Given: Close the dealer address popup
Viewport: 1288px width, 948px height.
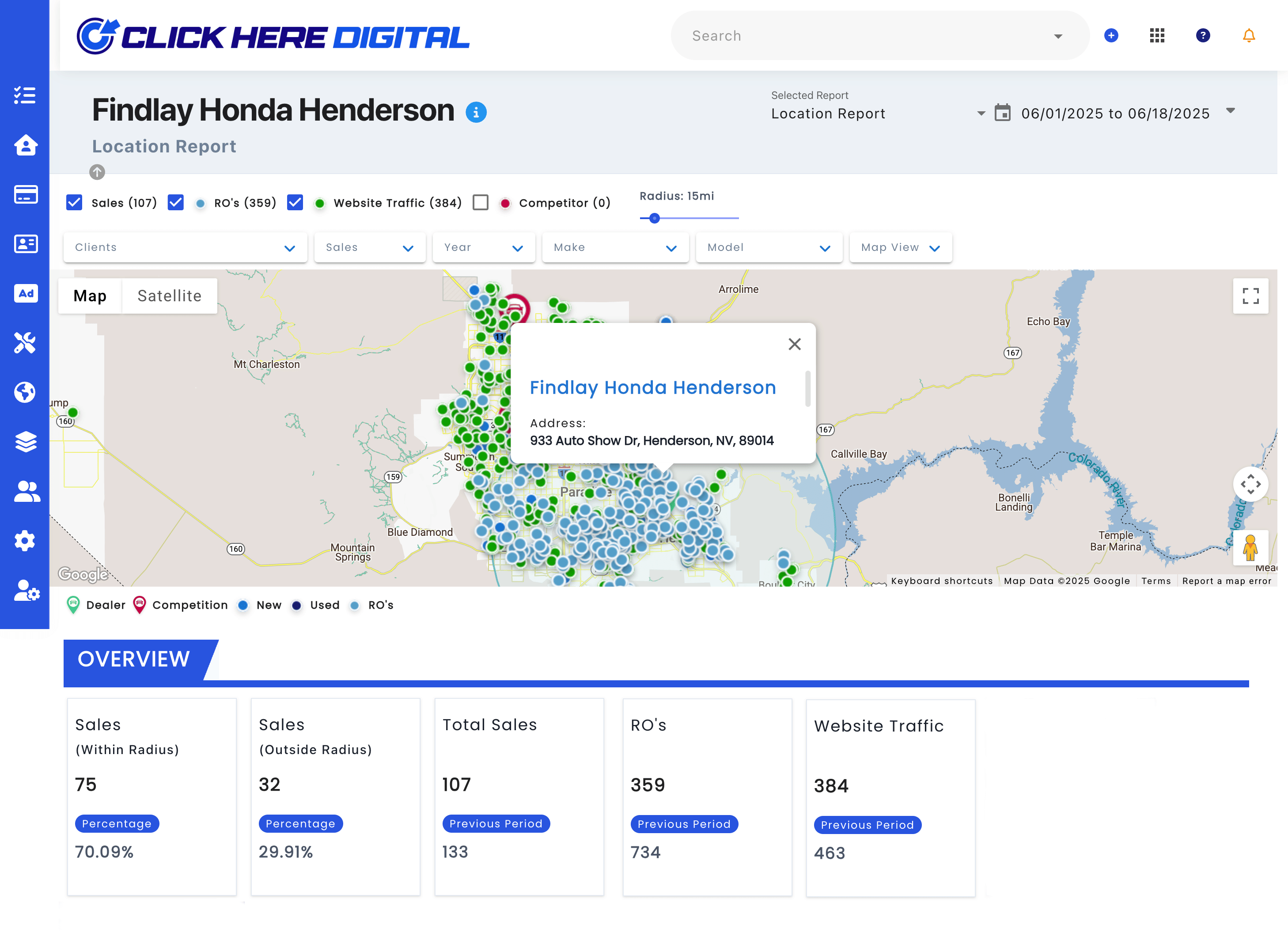Looking at the screenshot, I should click(x=794, y=344).
